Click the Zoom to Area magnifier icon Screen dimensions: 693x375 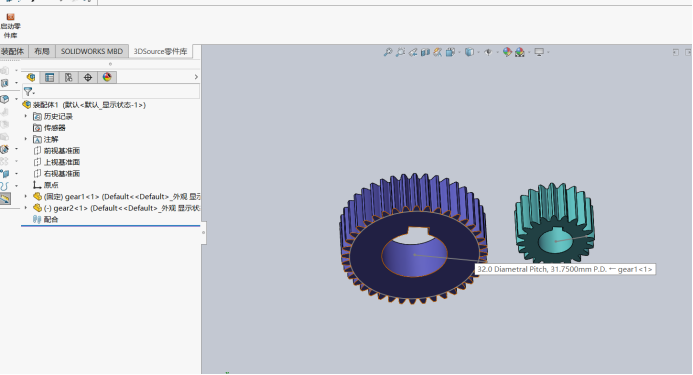(400, 52)
